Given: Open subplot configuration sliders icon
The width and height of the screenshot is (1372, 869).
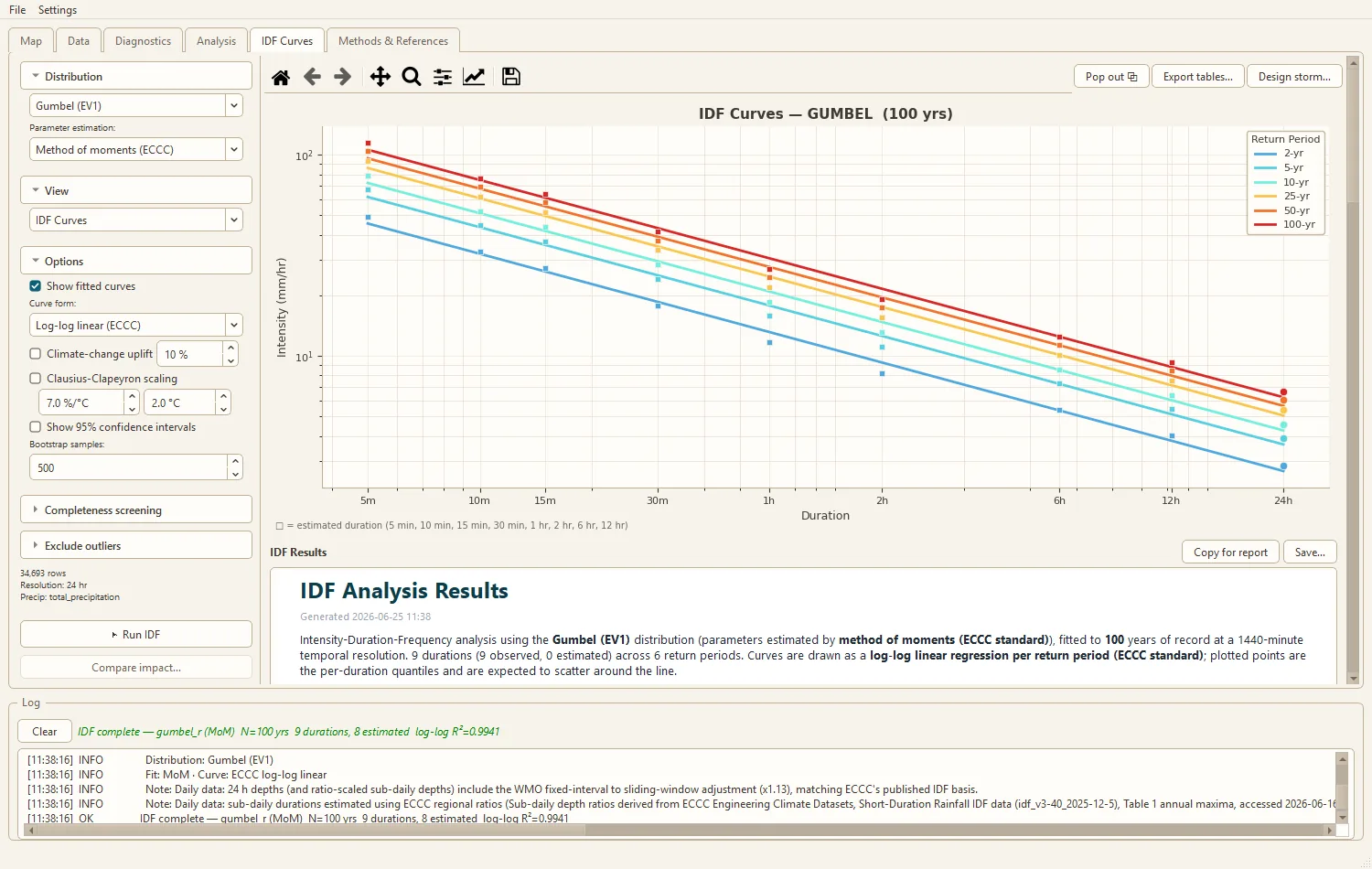Looking at the screenshot, I should pyautogui.click(x=443, y=77).
